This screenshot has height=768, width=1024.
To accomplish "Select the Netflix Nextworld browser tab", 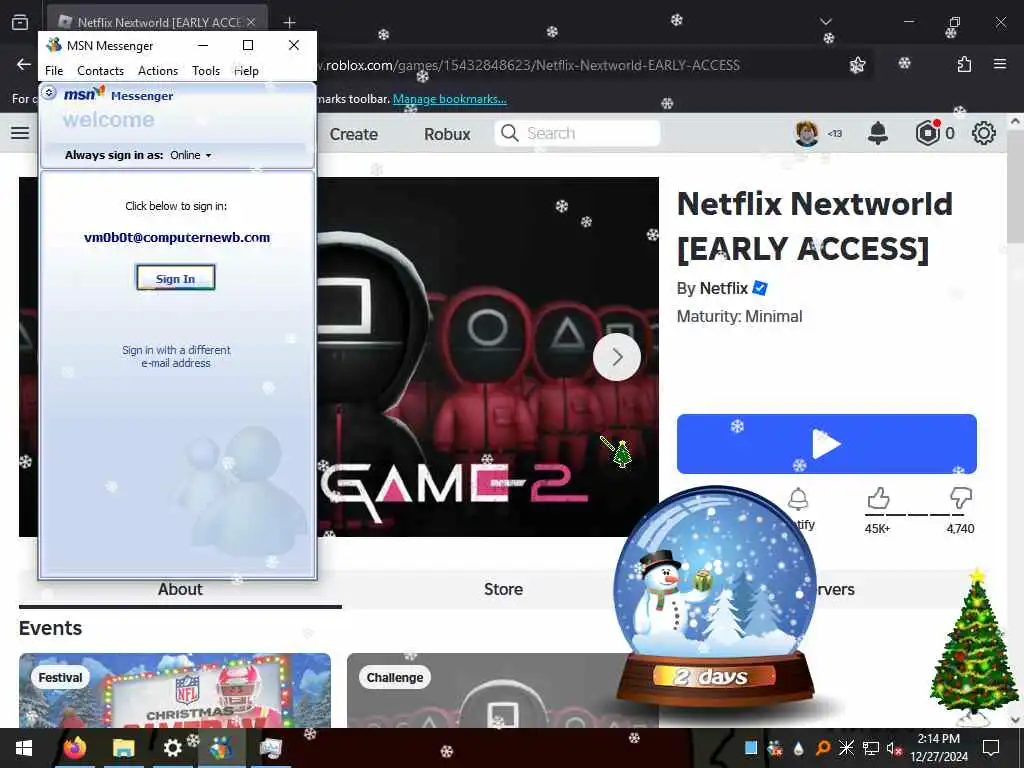I will tap(157, 22).
